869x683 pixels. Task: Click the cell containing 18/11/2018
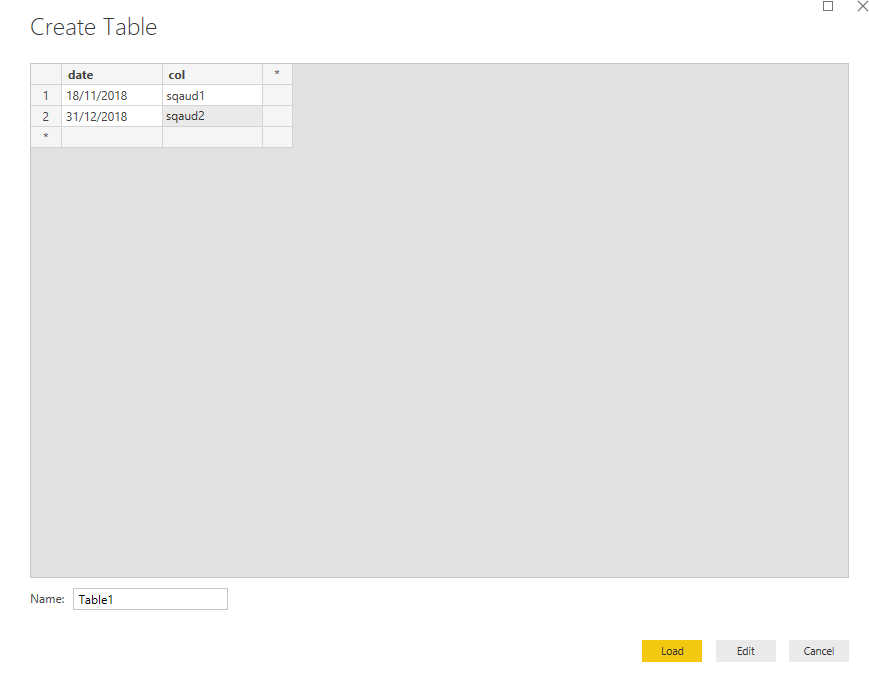pos(112,95)
